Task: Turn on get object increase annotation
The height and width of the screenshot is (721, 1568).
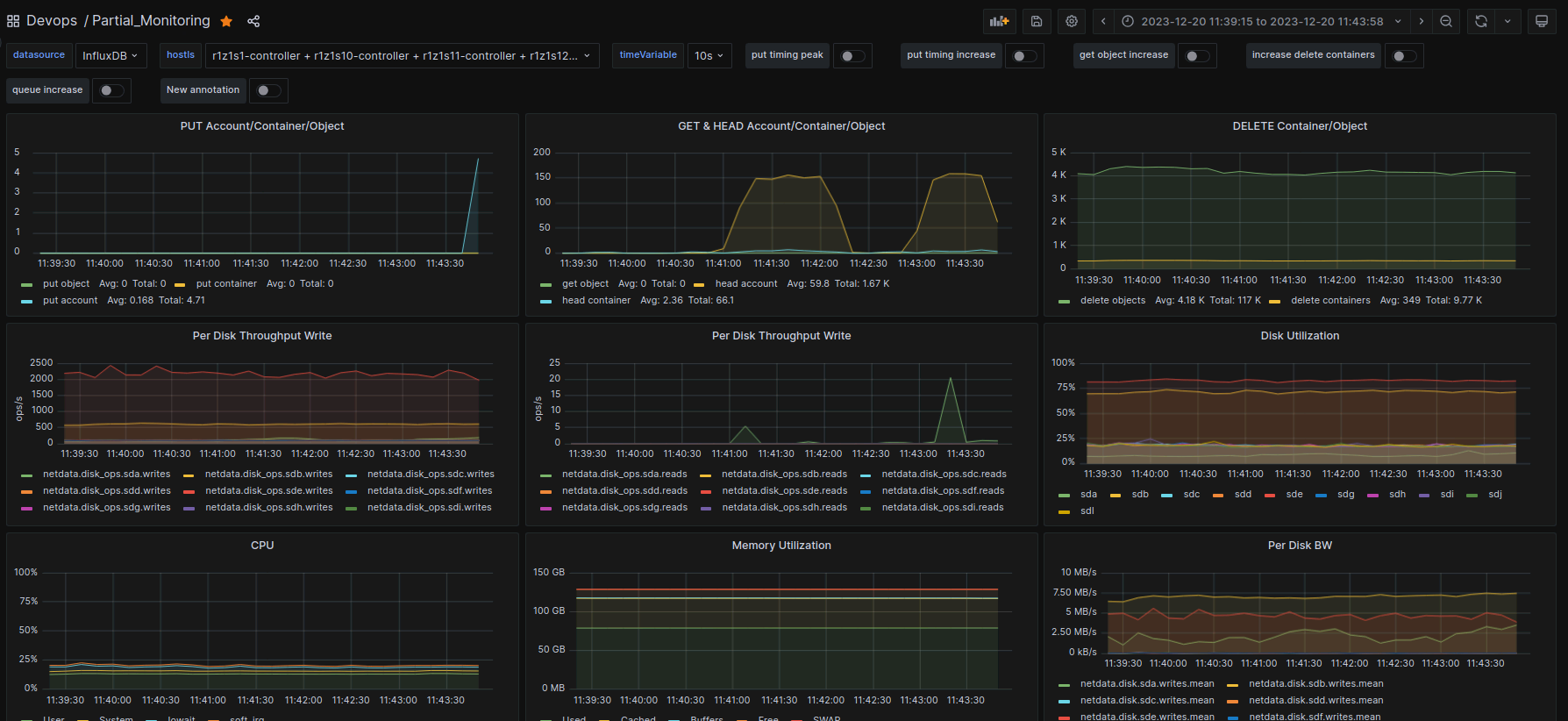Action: pos(1197,56)
